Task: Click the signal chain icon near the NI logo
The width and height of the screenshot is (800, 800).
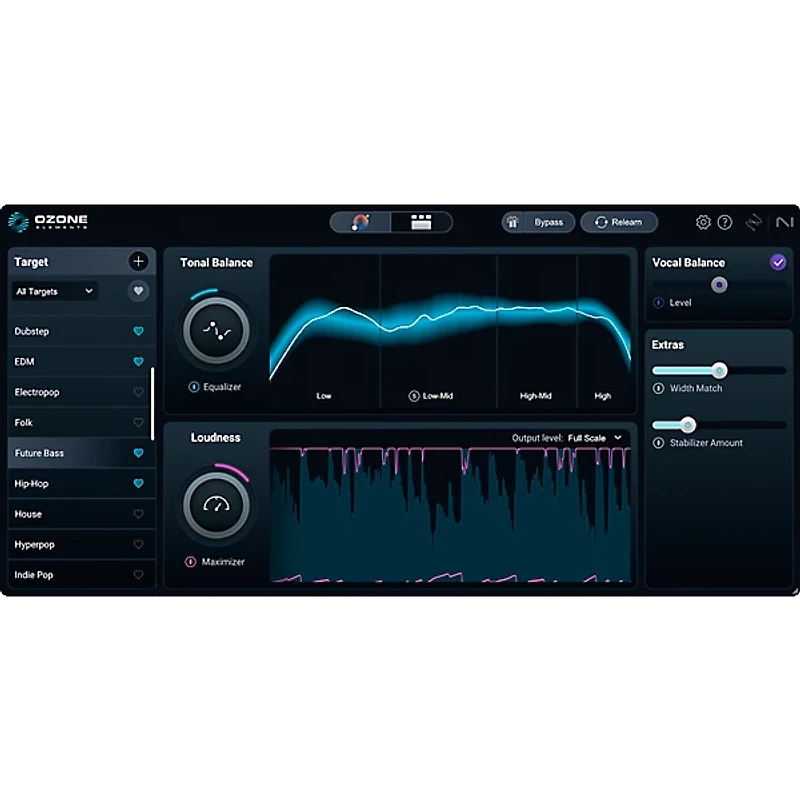Action: point(753,222)
